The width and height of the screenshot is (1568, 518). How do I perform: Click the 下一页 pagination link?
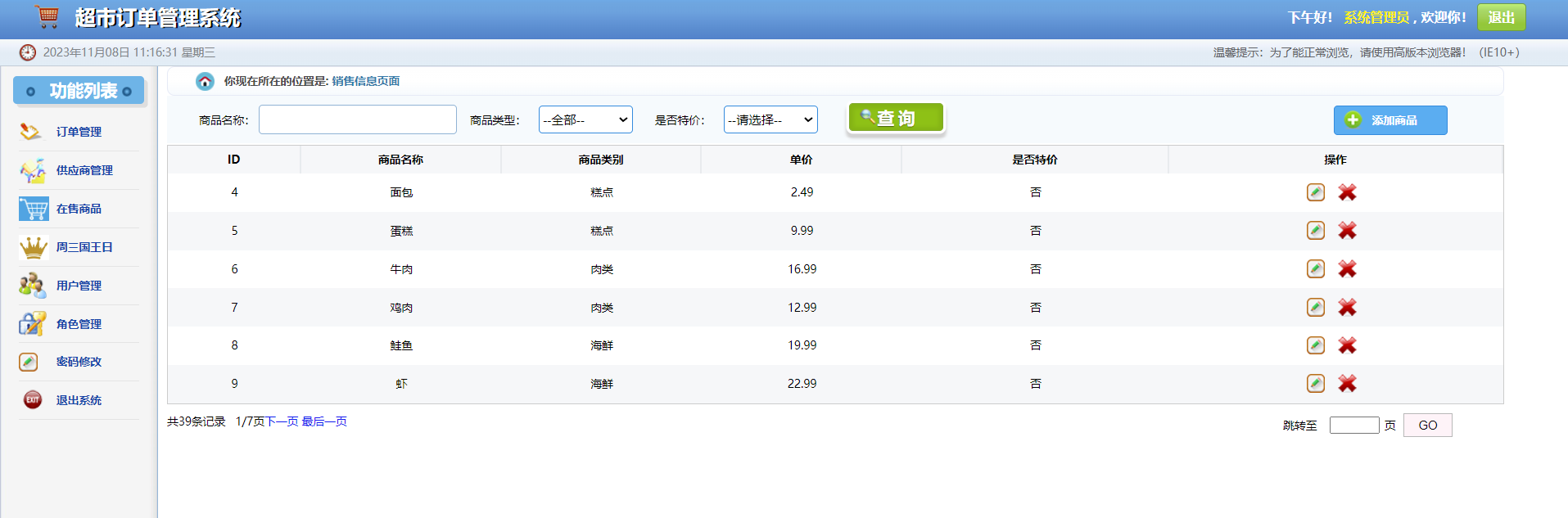(x=282, y=421)
